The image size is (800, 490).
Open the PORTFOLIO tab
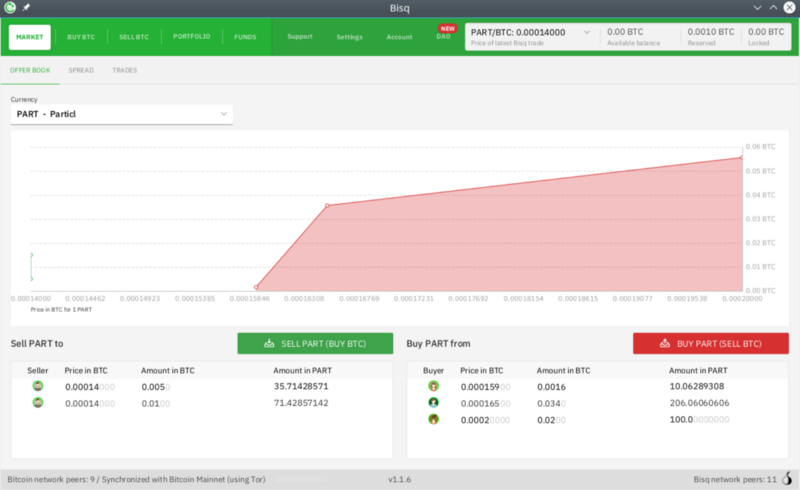point(191,36)
